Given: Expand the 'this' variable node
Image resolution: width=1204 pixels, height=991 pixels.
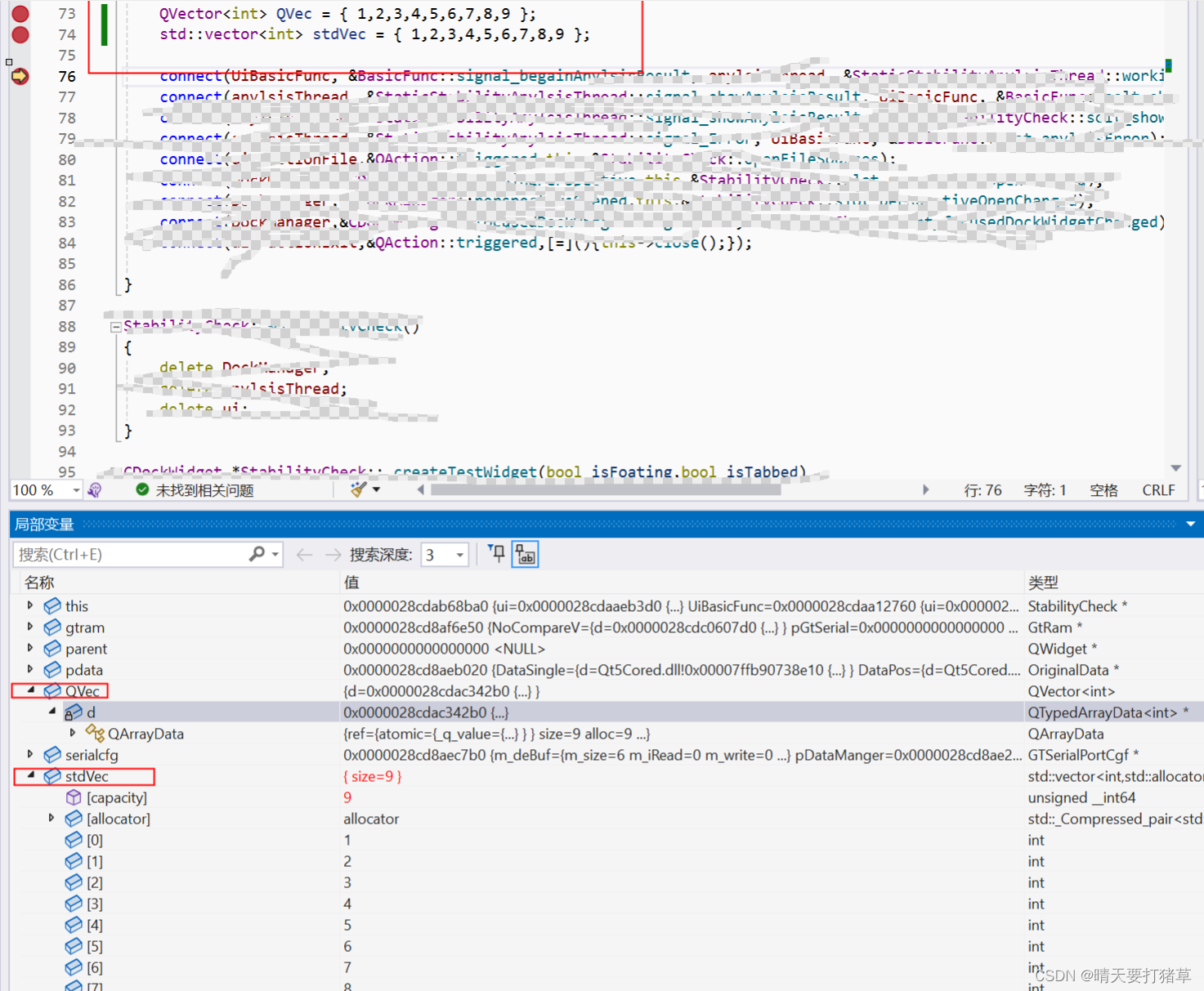Looking at the screenshot, I should click(x=29, y=605).
